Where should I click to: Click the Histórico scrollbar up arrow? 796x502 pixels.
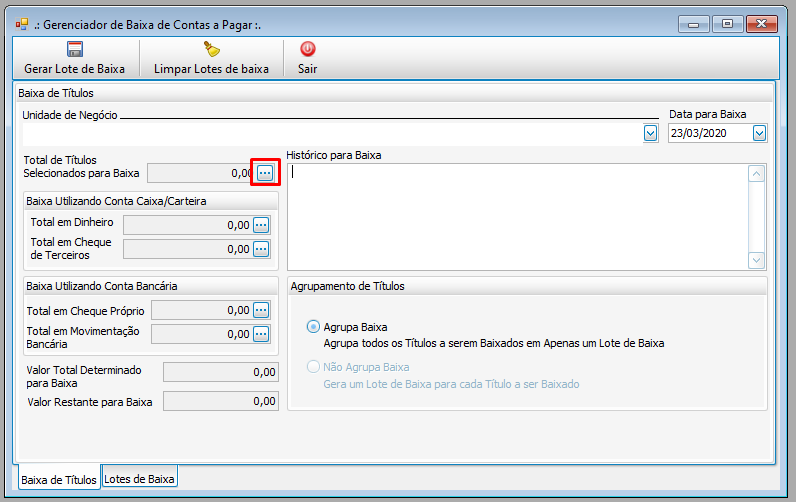coord(756,174)
